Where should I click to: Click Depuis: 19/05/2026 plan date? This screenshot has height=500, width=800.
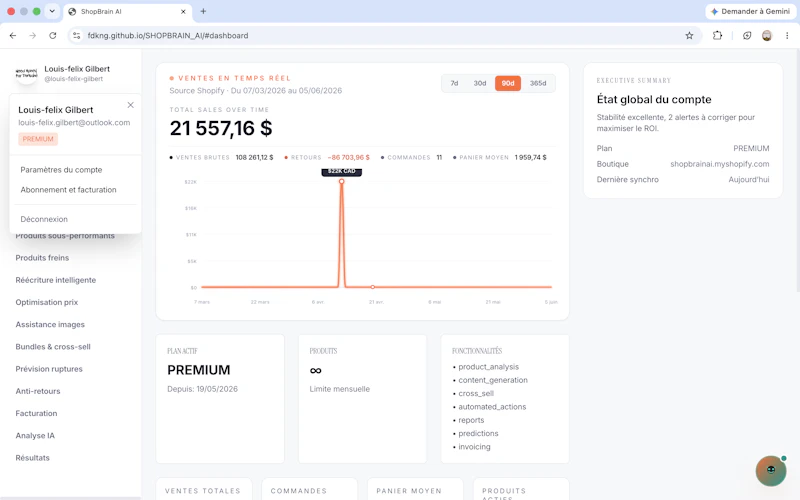(x=203, y=389)
